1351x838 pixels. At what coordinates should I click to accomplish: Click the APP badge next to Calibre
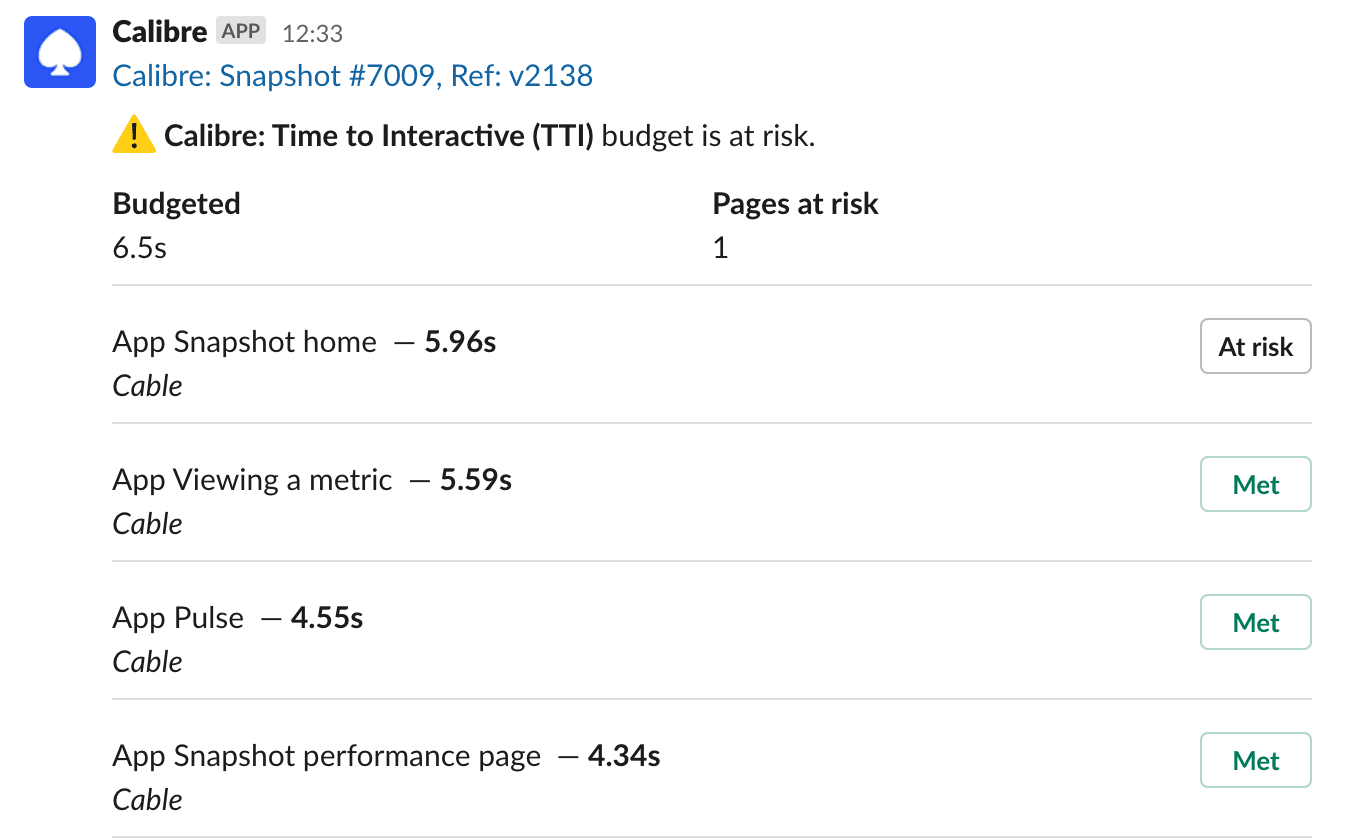point(240,31)
